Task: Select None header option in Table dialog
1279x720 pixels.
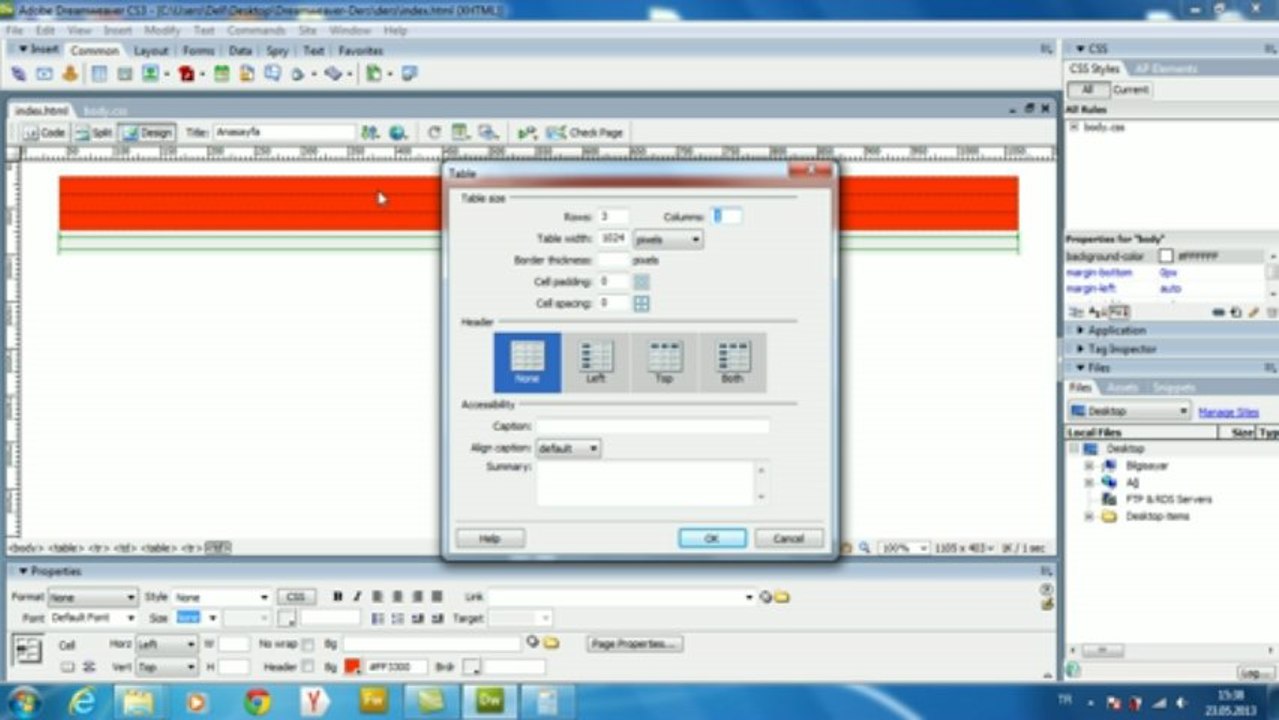Action: [x=527, y=362]
